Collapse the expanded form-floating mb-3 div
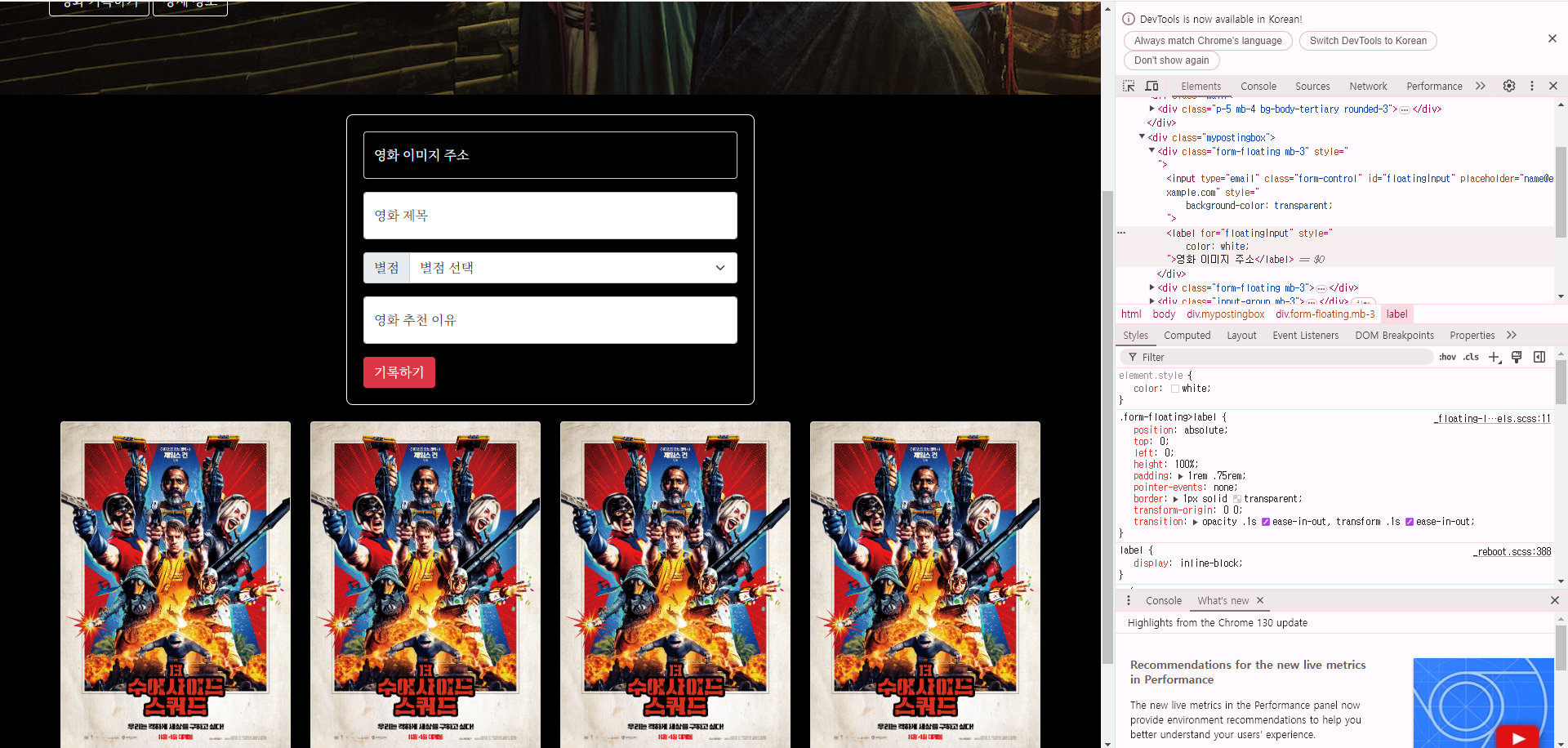This screenshot has height=748, width=1568. (x=1151, y=151)
